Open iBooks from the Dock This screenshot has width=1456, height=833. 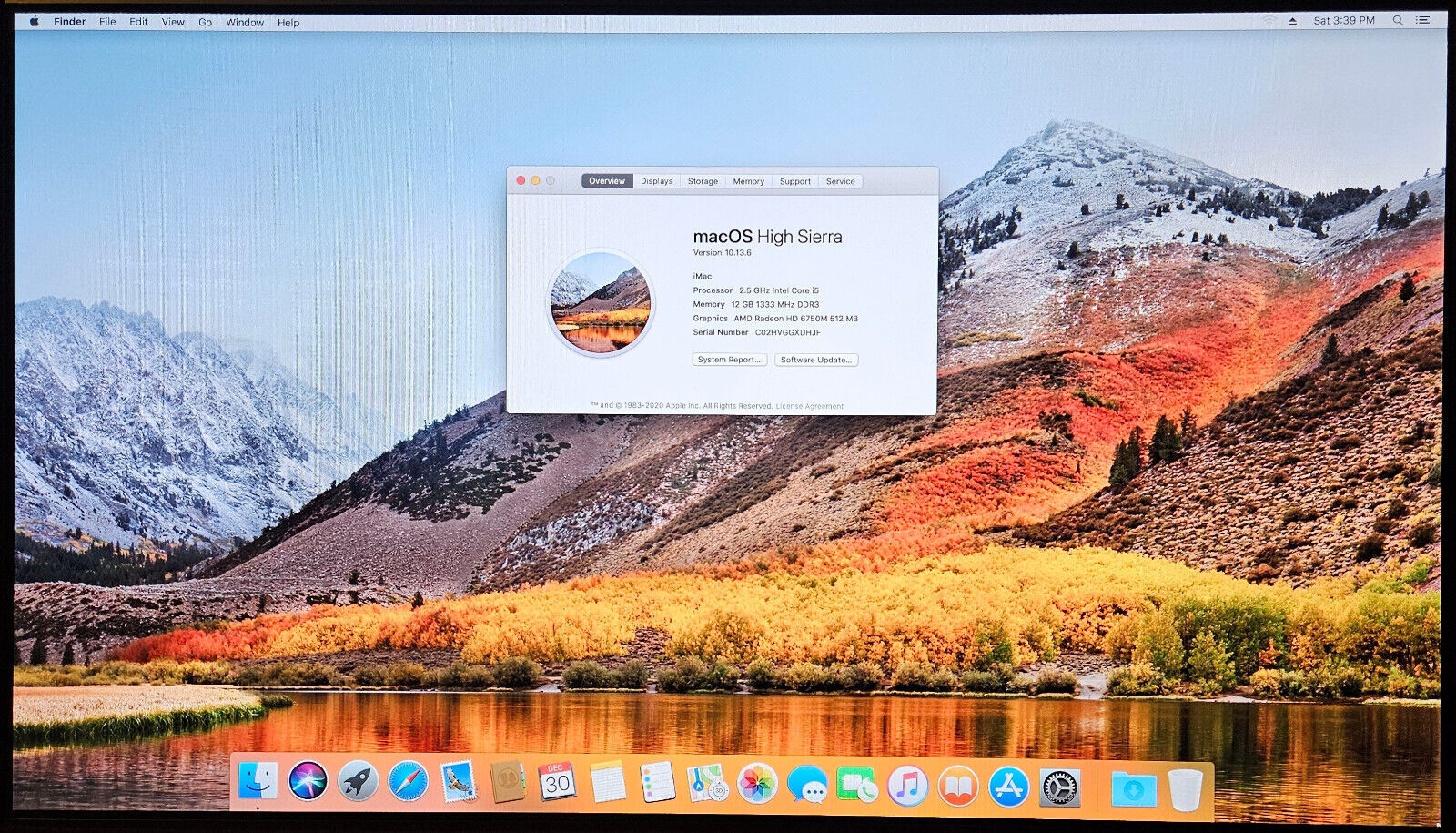click(x=957, y=787)
